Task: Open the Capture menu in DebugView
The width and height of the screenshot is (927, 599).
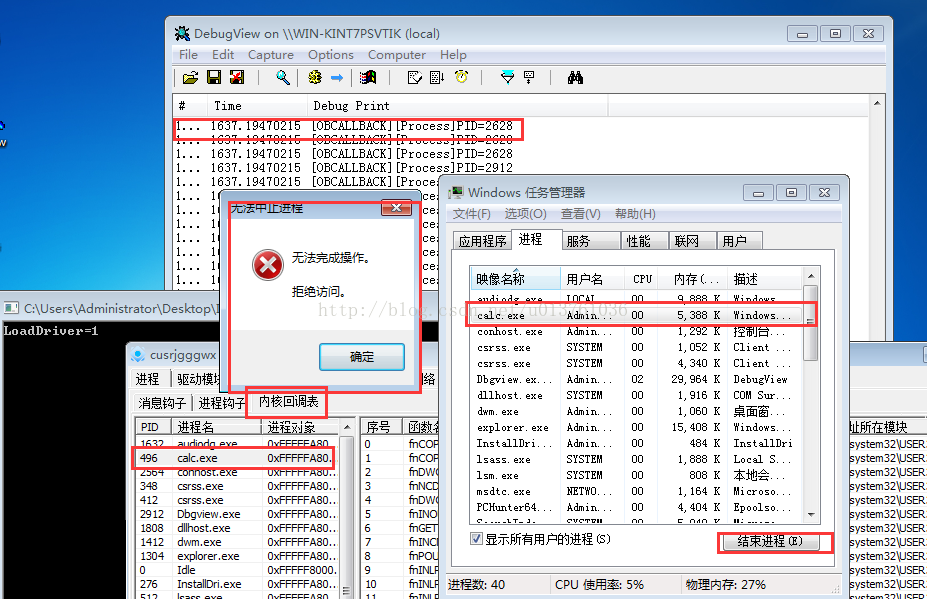Action: pyautogui.click(x=271, y=55)
